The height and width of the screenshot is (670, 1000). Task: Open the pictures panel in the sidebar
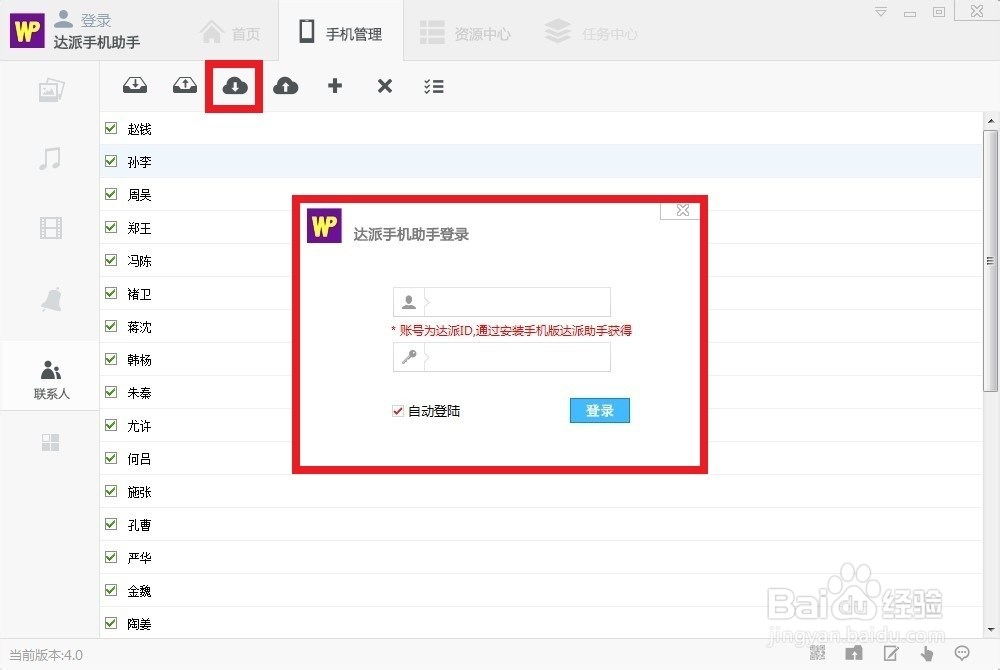[x=50, y=89]
